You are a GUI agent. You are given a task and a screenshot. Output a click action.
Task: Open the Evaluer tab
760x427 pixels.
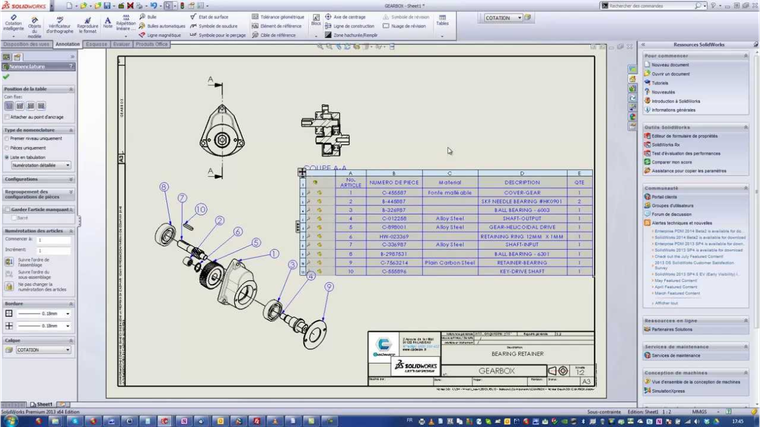(122, 45)
